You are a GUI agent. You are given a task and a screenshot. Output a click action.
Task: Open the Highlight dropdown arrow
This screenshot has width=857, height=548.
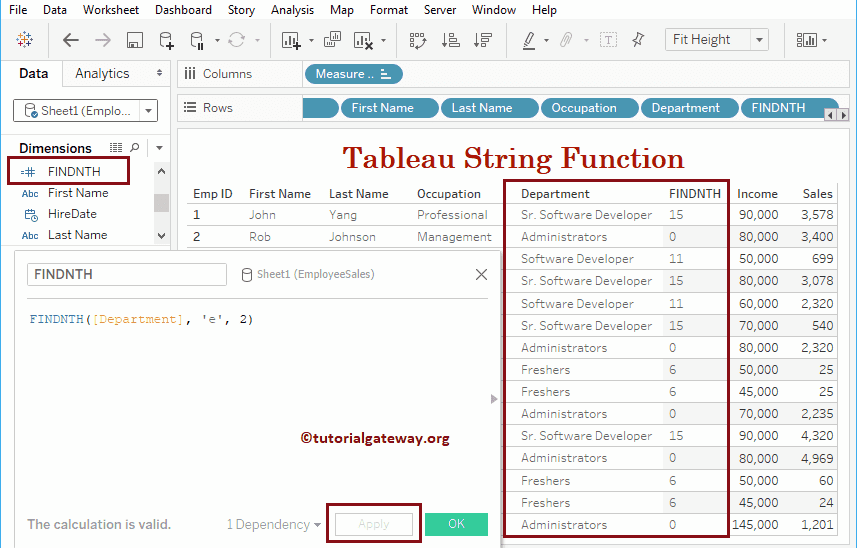coord(545,40)
